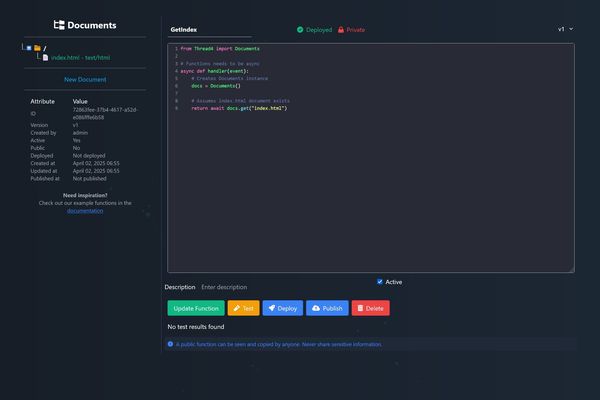Image resolution: width=600 pixels, height=400 pixels.
Task: Click the blue Deploy button
Action: [282, 308]
